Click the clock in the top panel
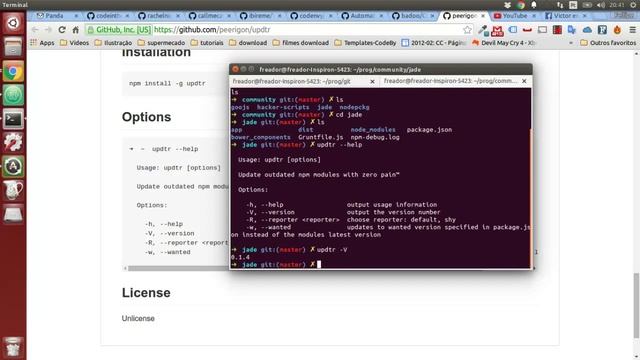The height and width of the screenshot is (360, 640). tap(617, 5)
